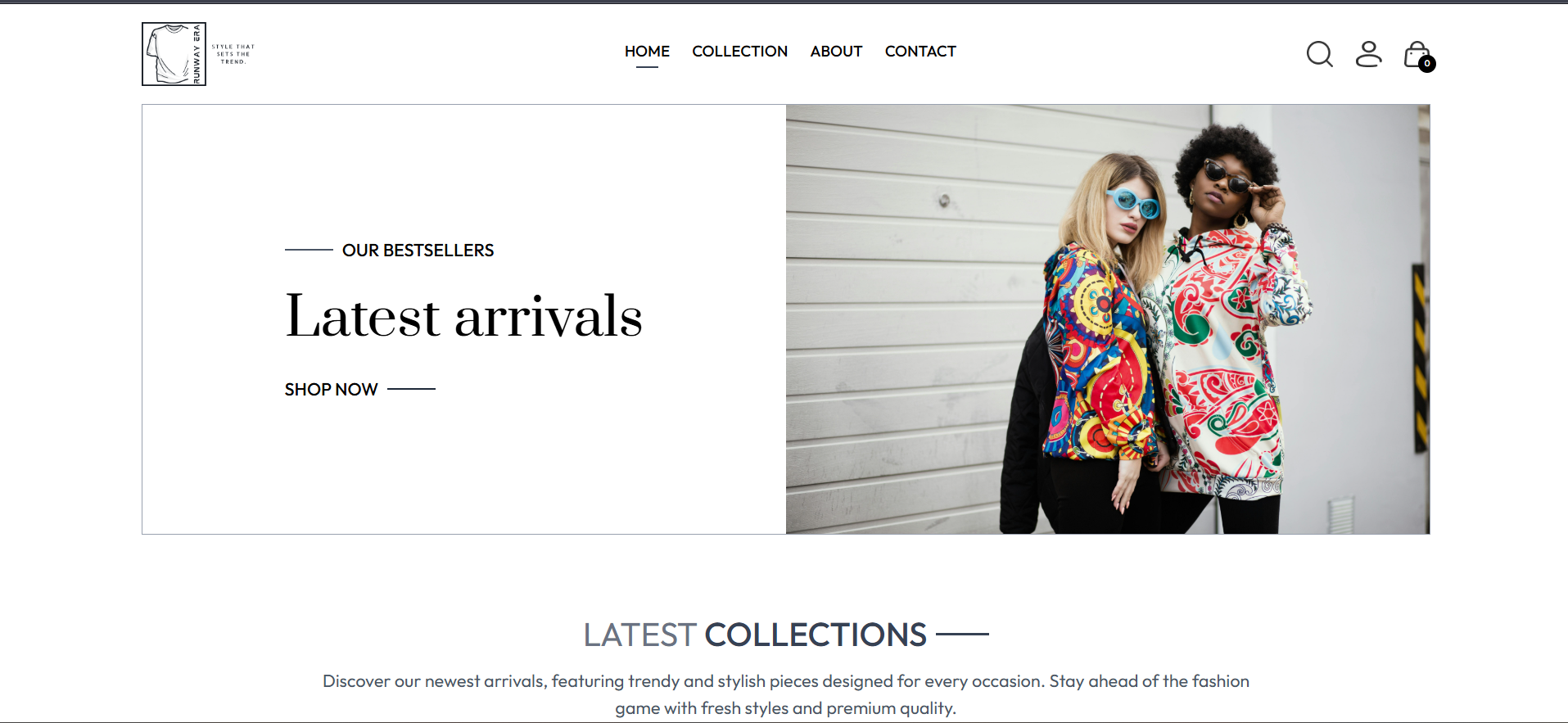Open the Collection menu item

pos(739,51)
